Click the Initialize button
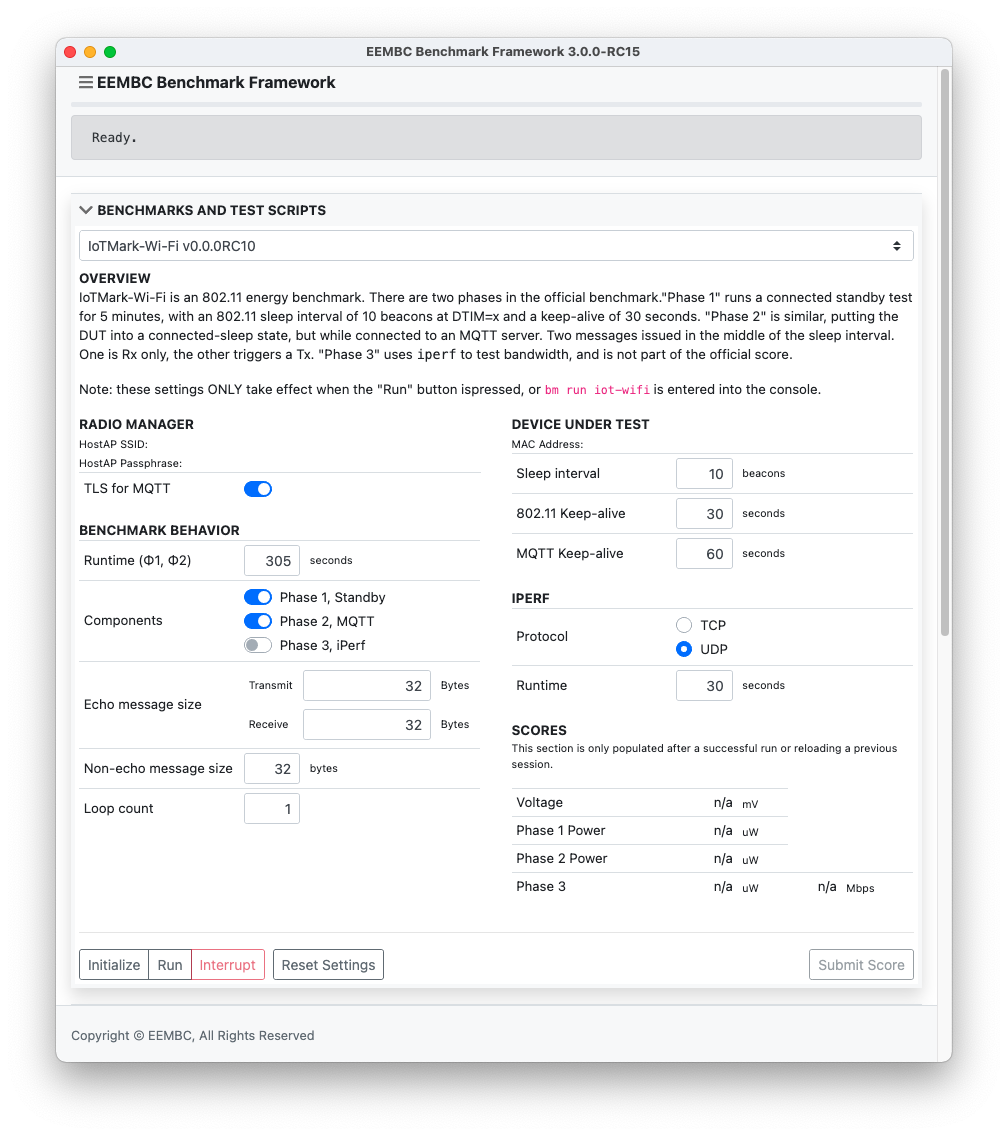The image size is (1008, 1136). [114, 965]
